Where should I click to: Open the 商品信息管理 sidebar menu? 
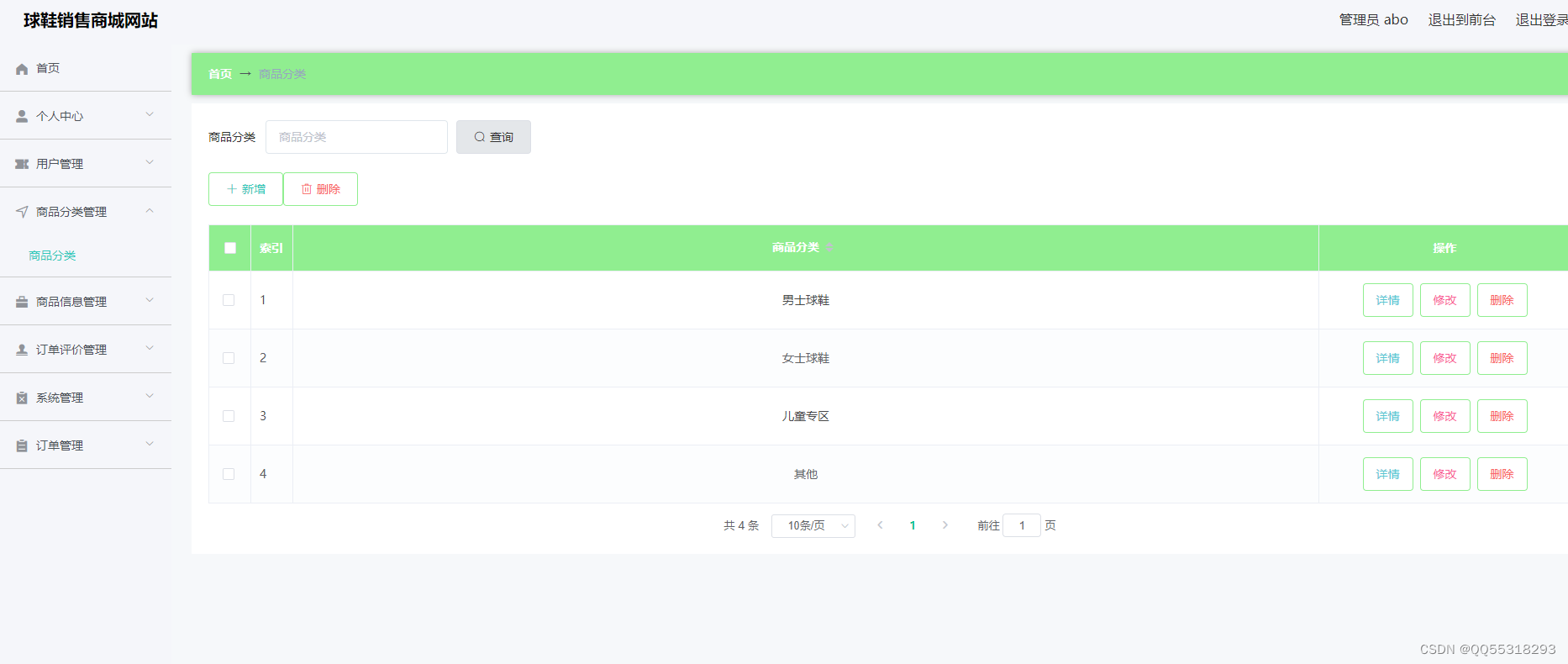[x=86, y=302]
